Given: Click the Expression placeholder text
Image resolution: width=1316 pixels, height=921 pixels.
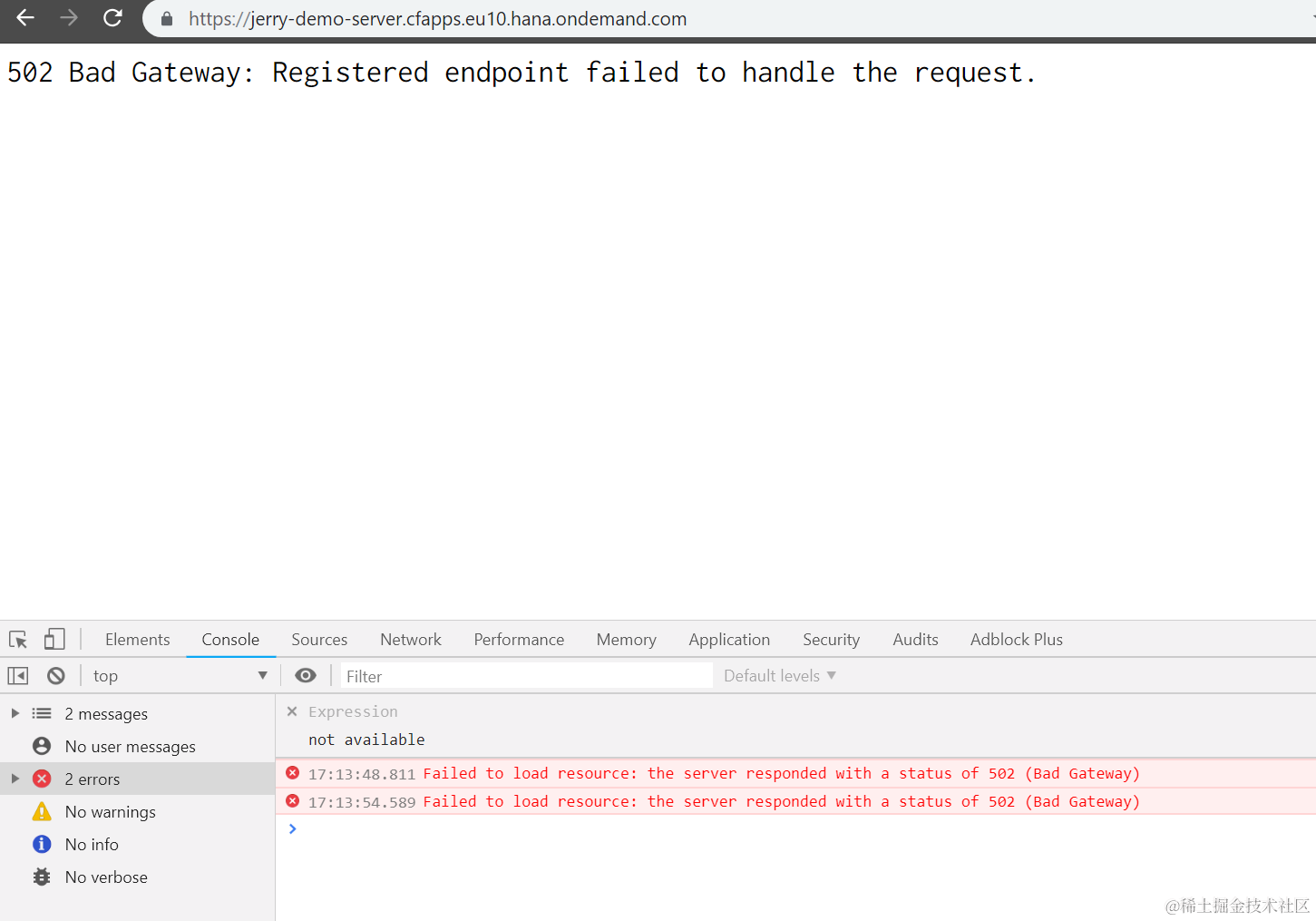Looking at the screenshot, I should (x=353, y=711).
